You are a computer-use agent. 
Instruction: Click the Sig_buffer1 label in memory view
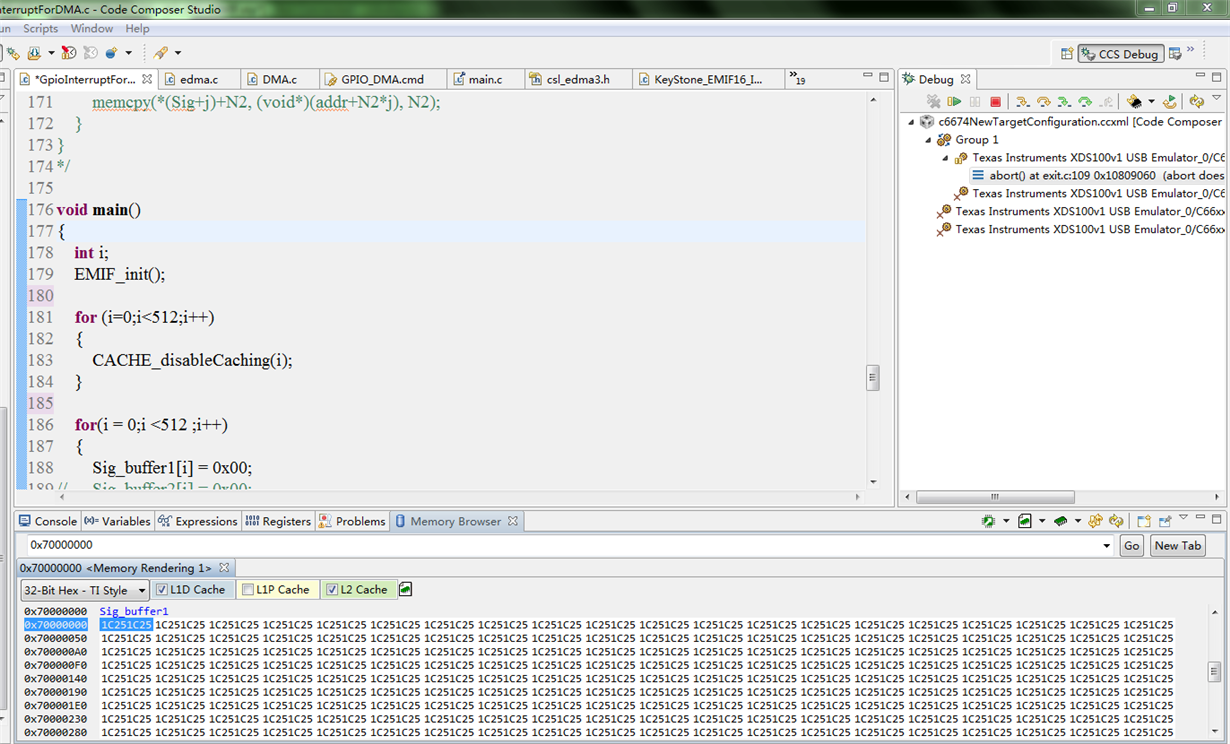click(134, 611)
